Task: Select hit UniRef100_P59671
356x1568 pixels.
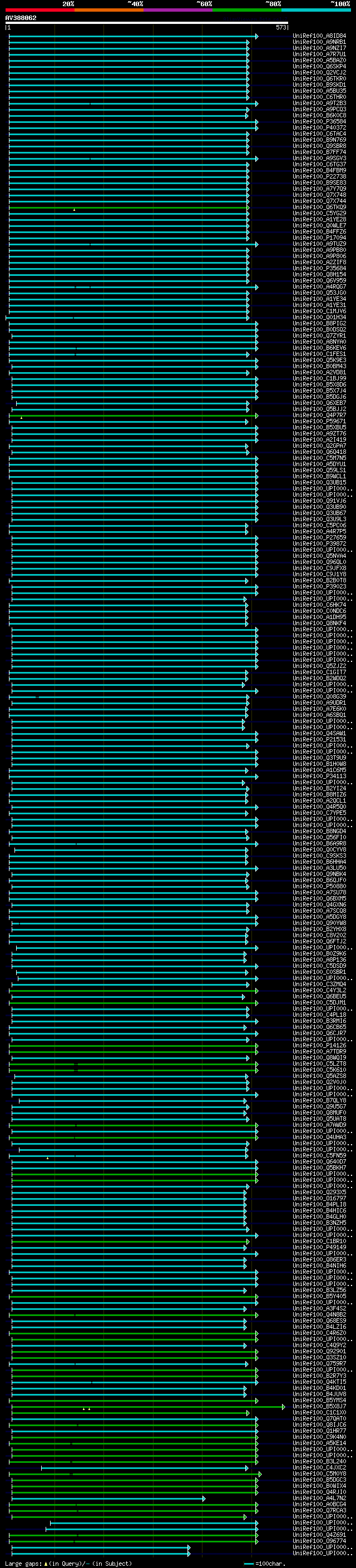Action: click(x=319, y=421)
